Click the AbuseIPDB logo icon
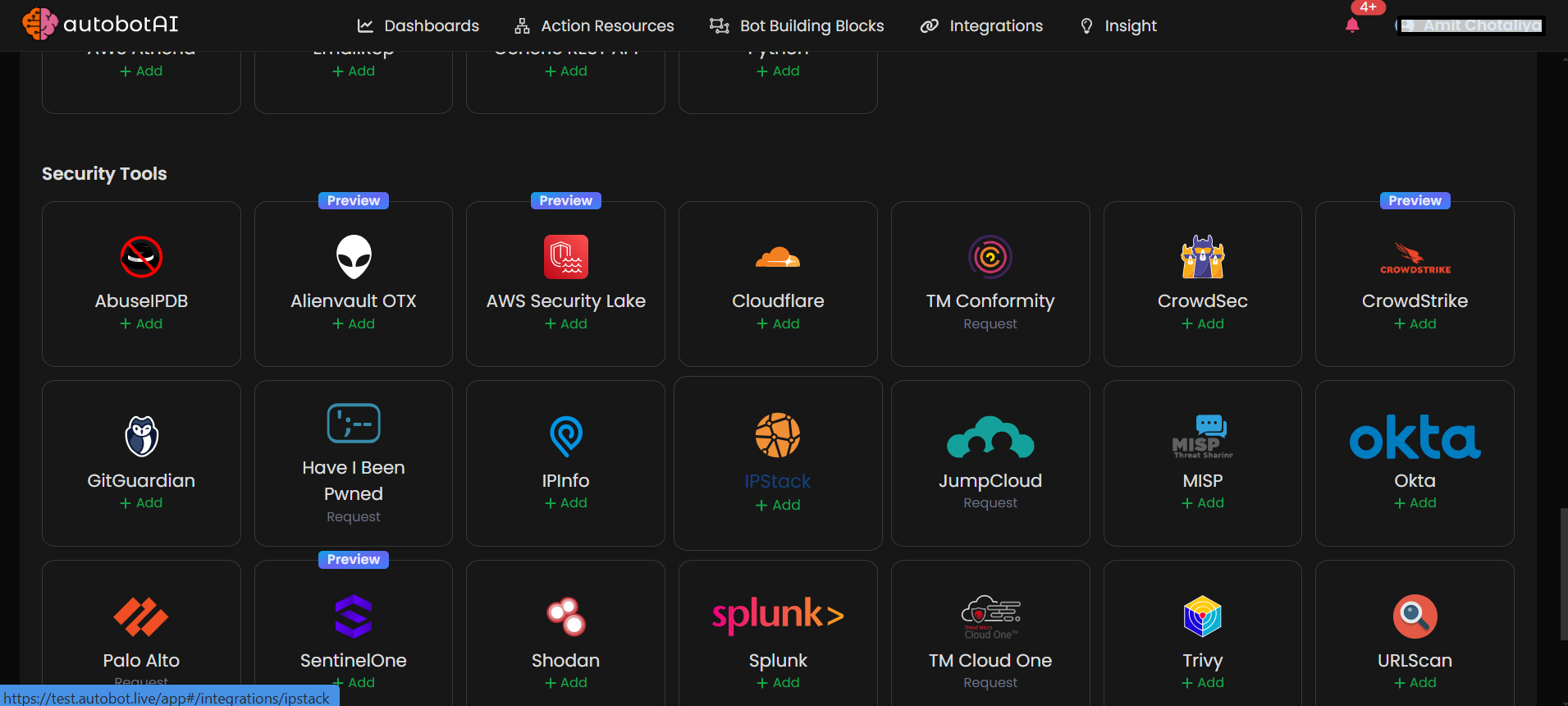 tap(141, 257)
